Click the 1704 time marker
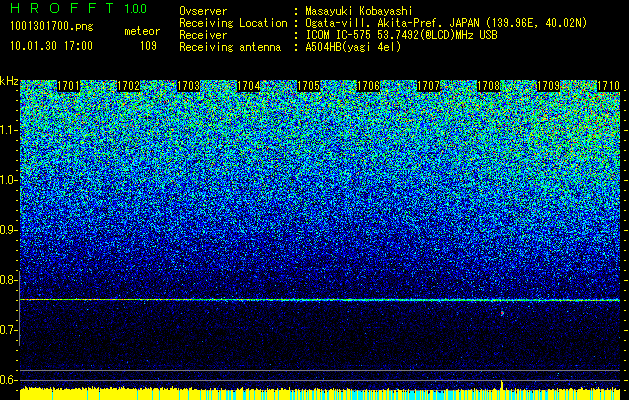629x400 pixels. tap(249, 86)
